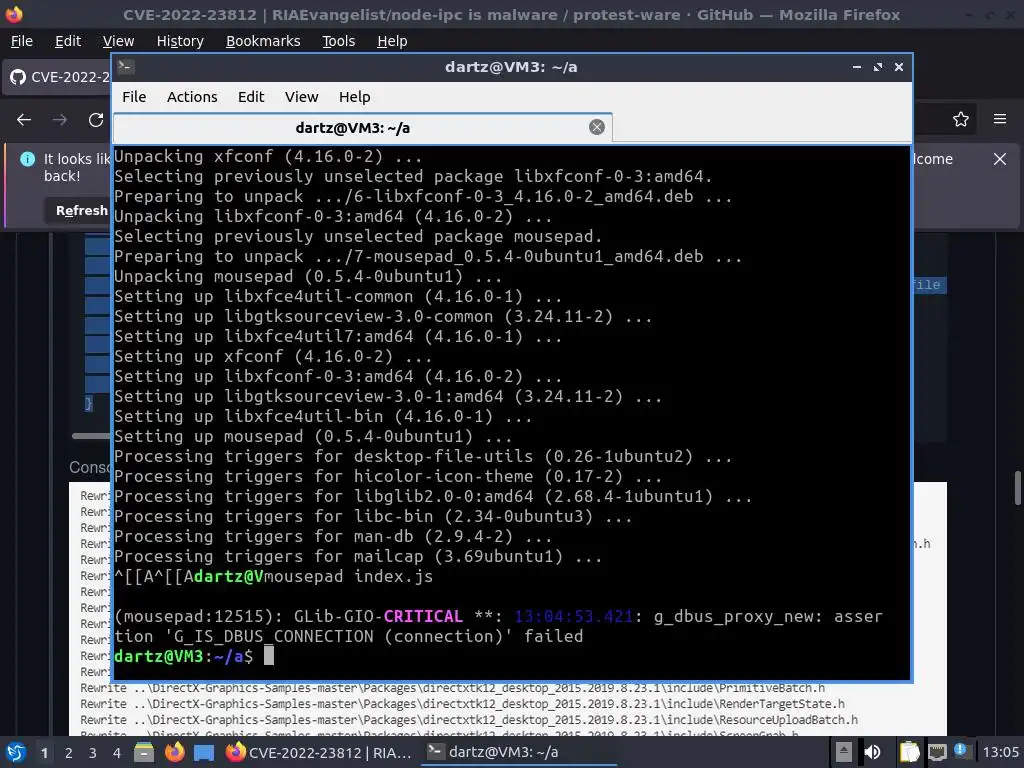The image size is (1024, 768).
Task: Open the terminal's Help menu
Action: tap(355, 97)
